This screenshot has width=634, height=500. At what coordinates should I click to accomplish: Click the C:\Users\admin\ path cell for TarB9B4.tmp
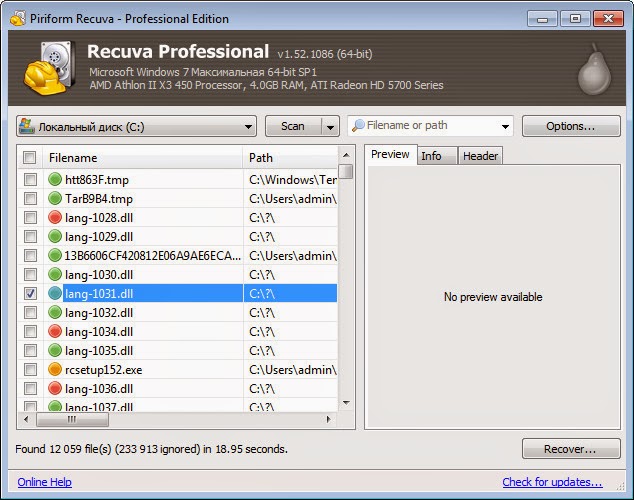[x=291, y=198]
